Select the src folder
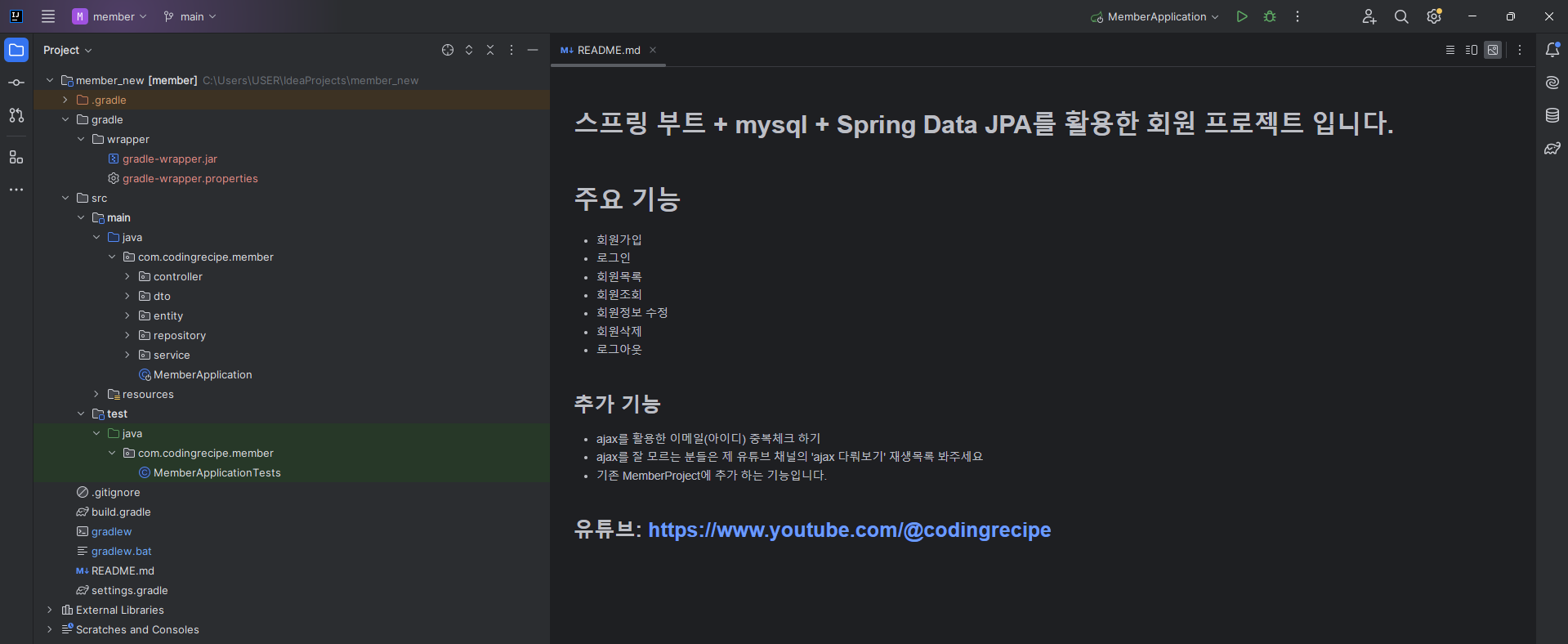This screenshot has width=1568, height=644. coord(99,198)
